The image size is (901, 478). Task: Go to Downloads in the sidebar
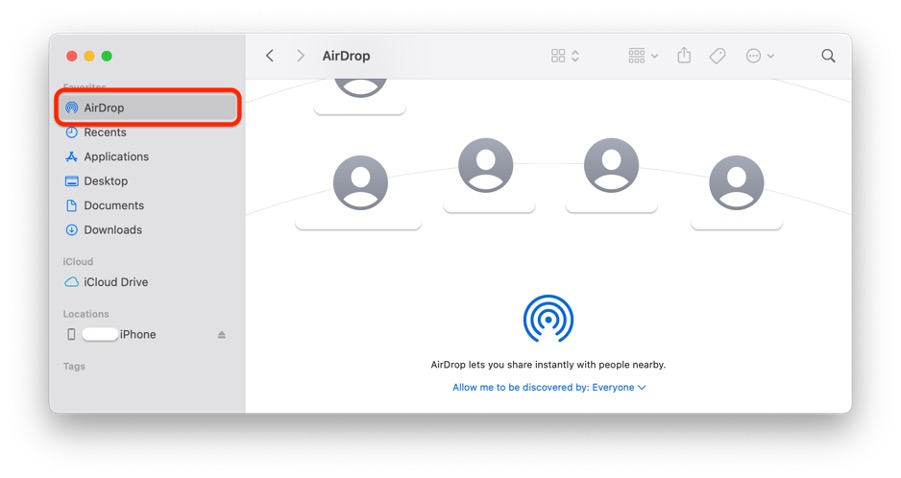113,230
